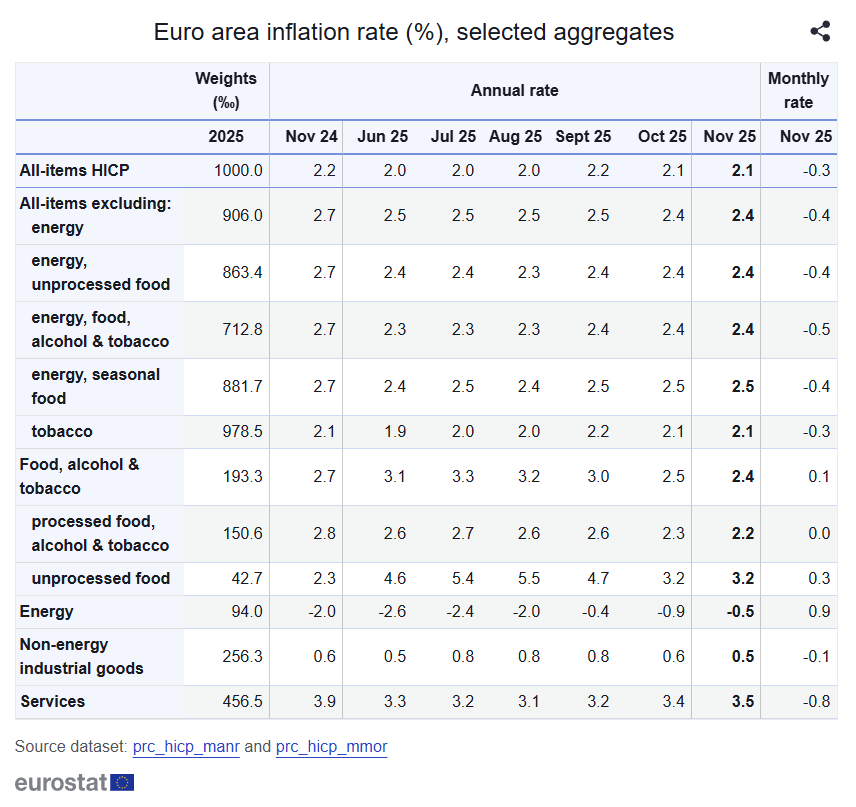The height and width of the screenshot is (807, 856).
Task: Click Services annual rate value 3.5
Action: [x=742, y=701]
